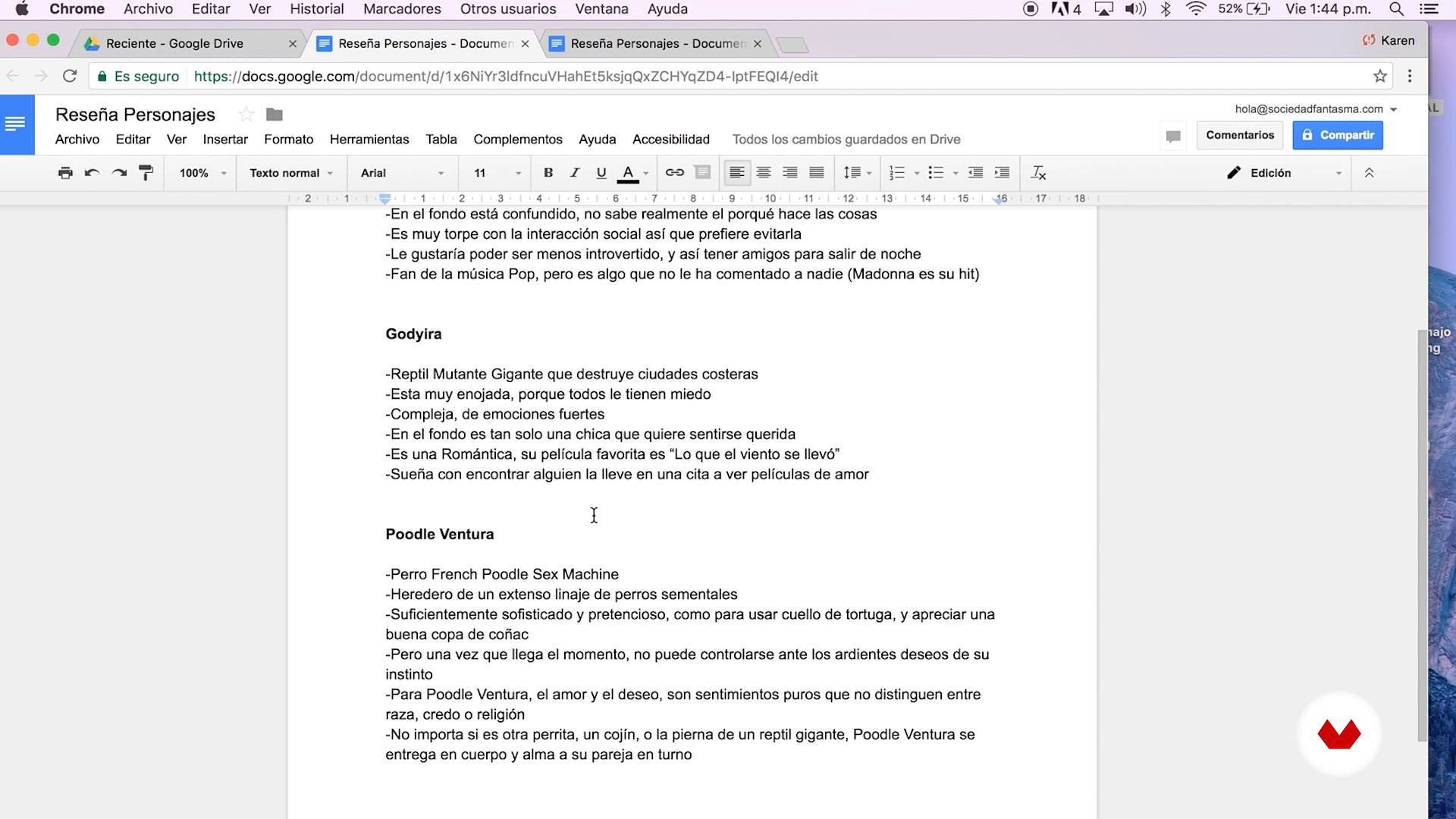The width and height of the screenshot is (1456, 819).
Task: Open the Historial menu in the Chrome menu bar
Action: 316,9
